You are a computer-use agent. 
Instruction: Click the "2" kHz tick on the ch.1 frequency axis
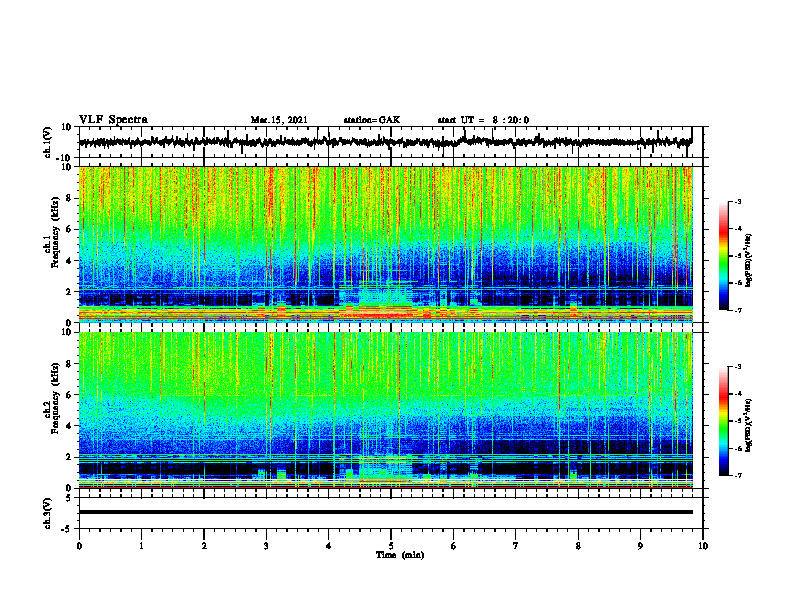pyautogui.click(x=69, y=292)
